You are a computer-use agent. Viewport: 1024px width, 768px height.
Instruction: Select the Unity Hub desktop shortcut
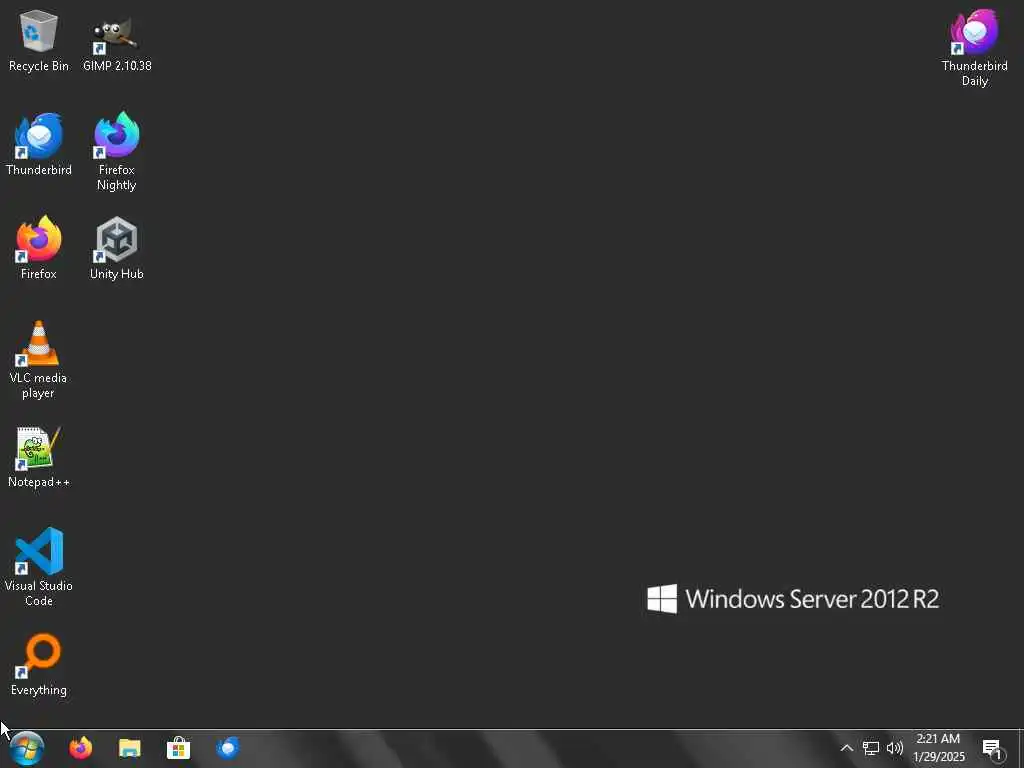point(117,248)
